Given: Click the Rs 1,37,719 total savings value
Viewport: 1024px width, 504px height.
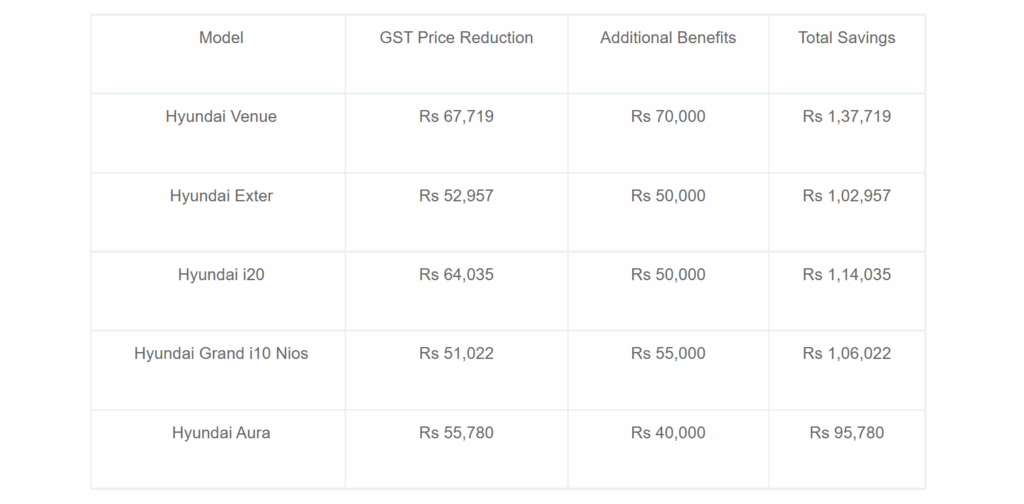Looking at the screenshot, I should click(x=846, y=117).
